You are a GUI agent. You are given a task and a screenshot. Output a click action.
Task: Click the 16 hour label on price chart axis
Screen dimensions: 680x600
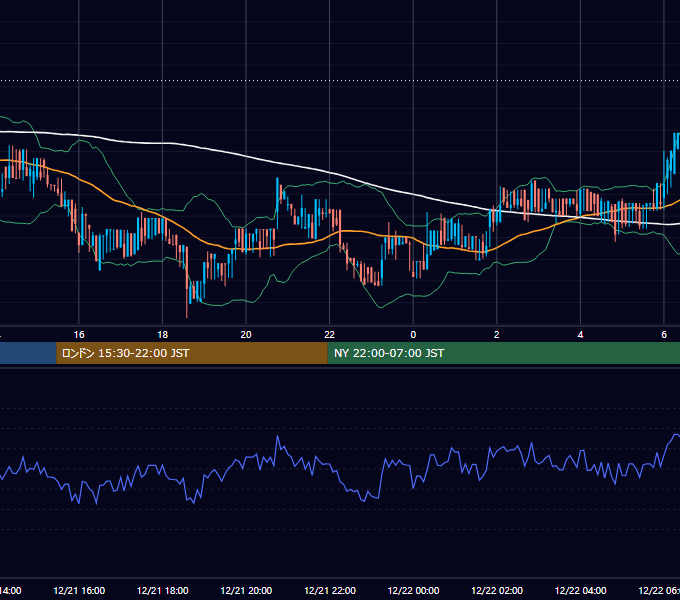click(x=79, y=335)
